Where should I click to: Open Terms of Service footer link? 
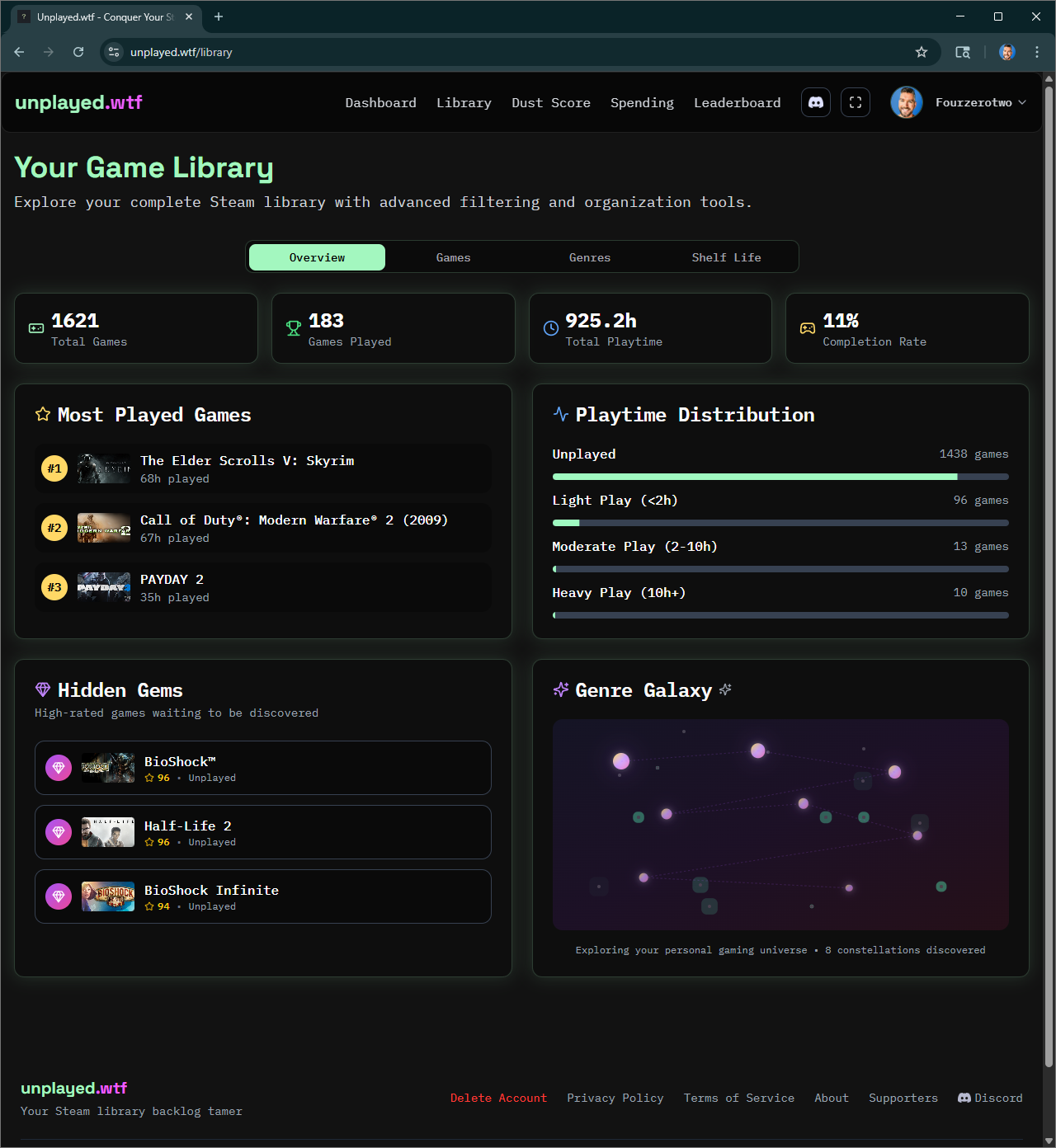(x=738, y=1098)
